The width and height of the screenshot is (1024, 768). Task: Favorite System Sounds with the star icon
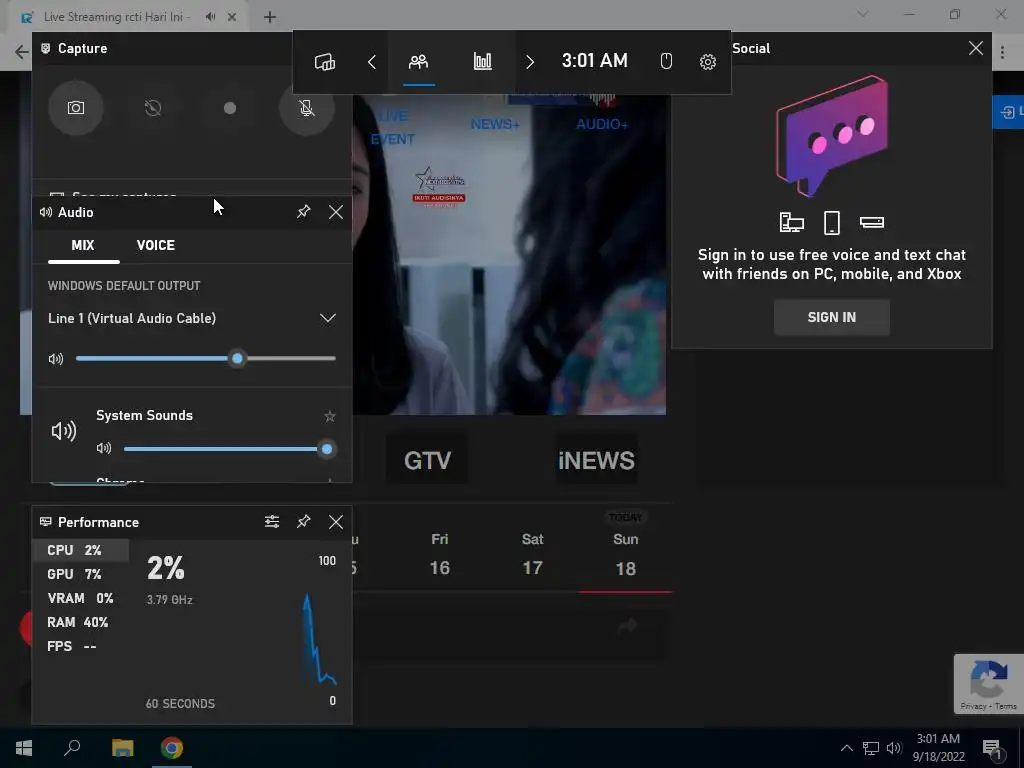pyautogui.click(x=330, y=416)
